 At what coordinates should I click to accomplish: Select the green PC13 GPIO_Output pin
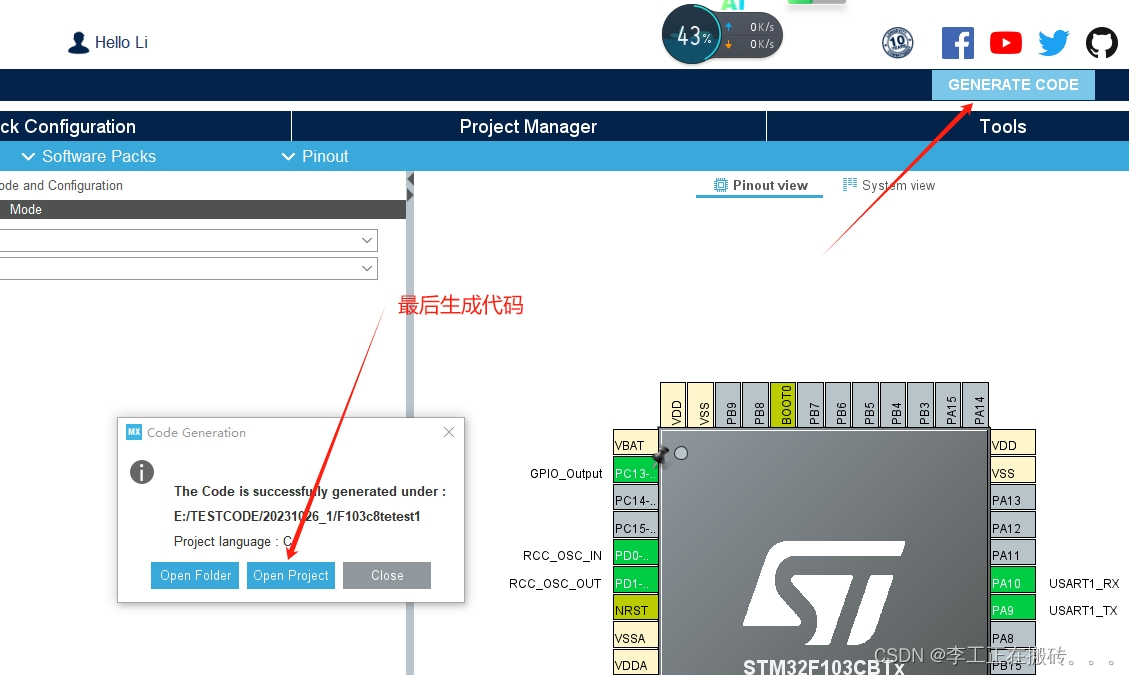point(635,471)
